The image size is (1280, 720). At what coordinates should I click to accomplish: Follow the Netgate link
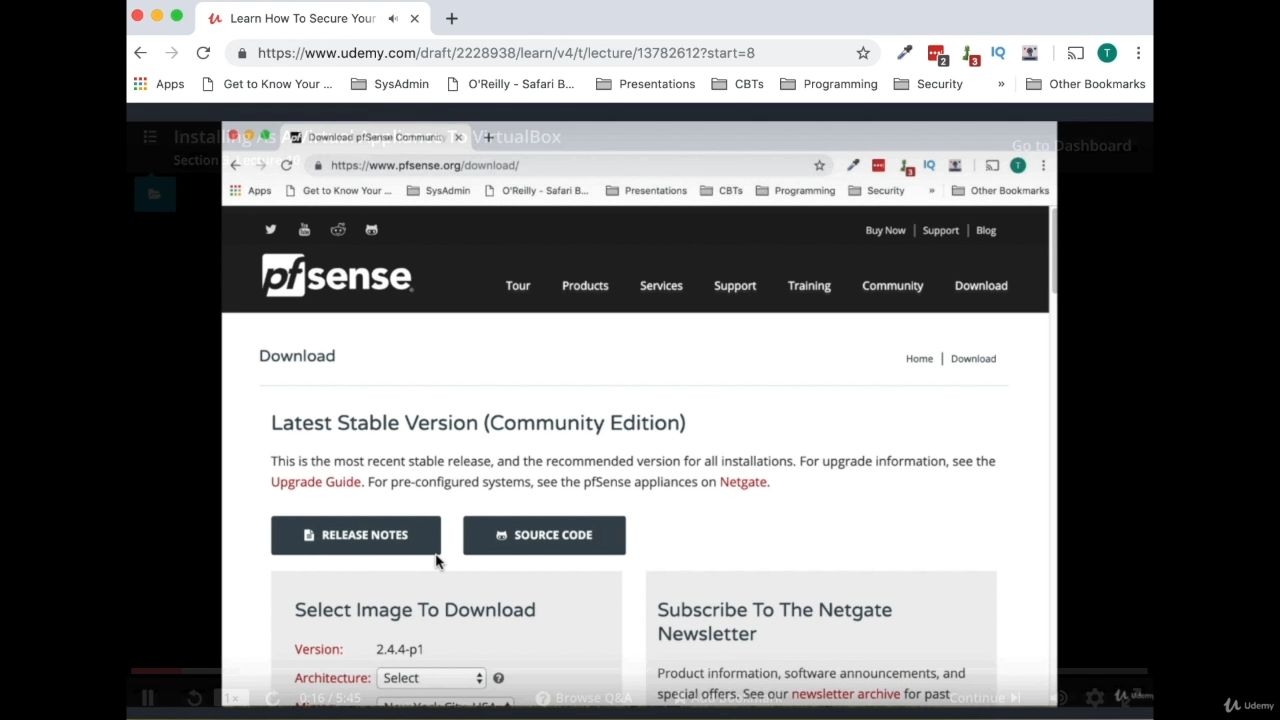743,482
